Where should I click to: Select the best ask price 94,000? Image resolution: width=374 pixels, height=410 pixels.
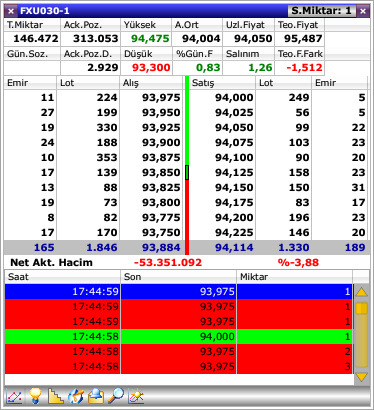point(234,97)
